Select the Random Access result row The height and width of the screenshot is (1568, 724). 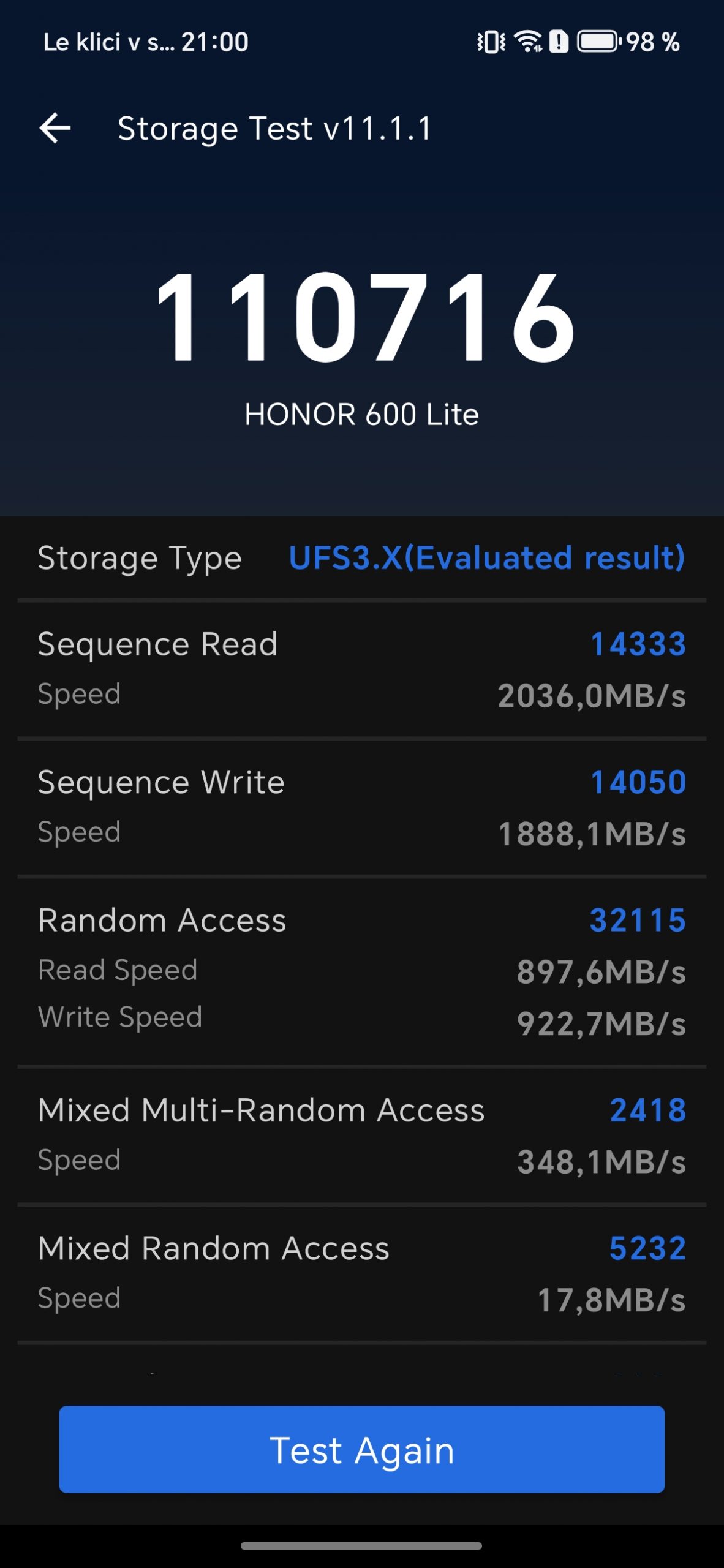361,970
